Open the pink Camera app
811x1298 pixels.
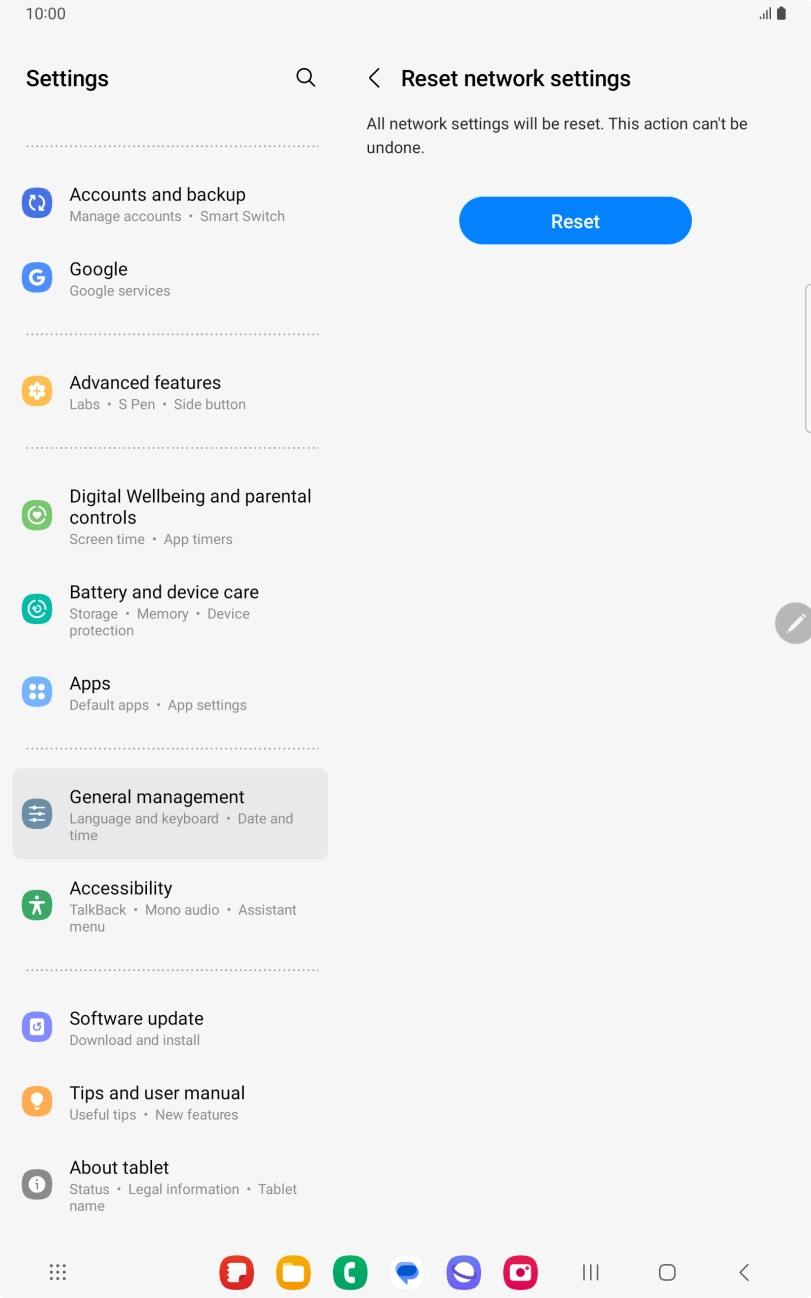[520, 1272]
